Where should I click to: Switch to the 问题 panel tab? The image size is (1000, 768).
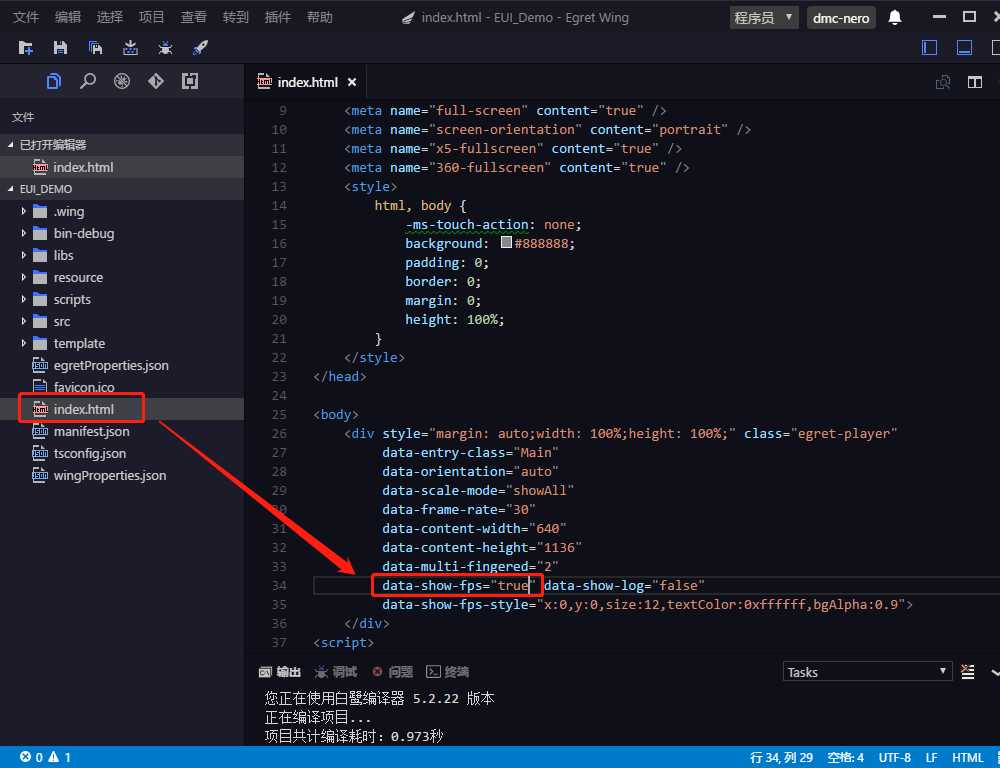[393, 672]
